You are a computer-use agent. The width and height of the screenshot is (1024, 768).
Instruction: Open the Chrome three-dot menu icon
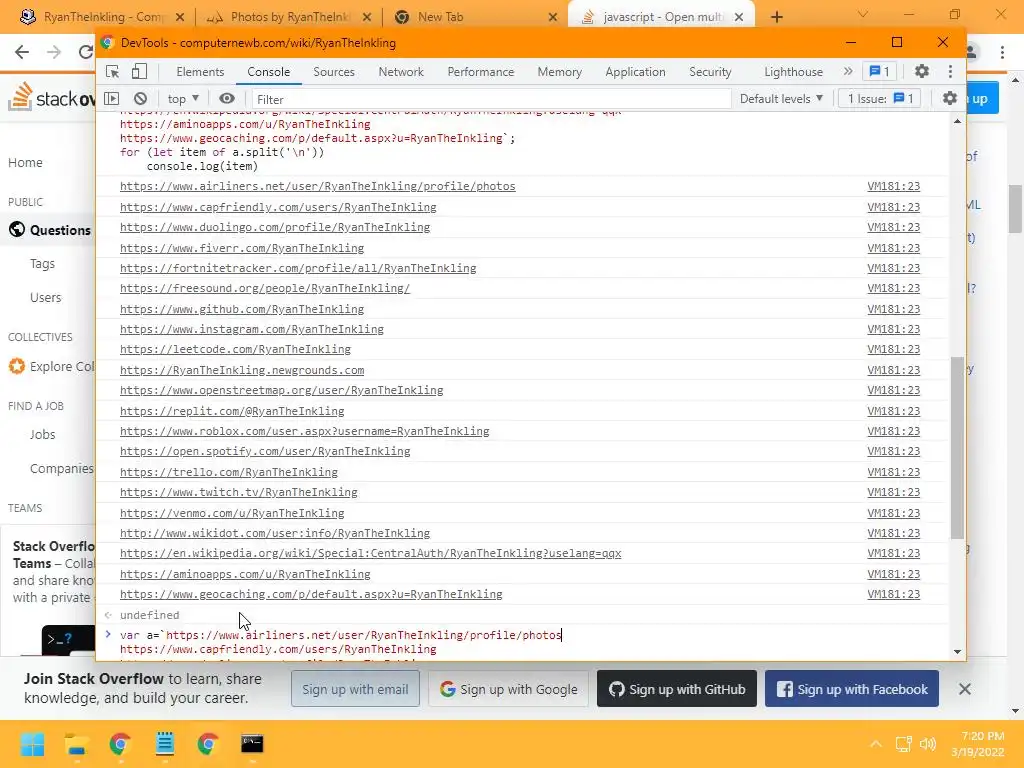pos(1002,52)
